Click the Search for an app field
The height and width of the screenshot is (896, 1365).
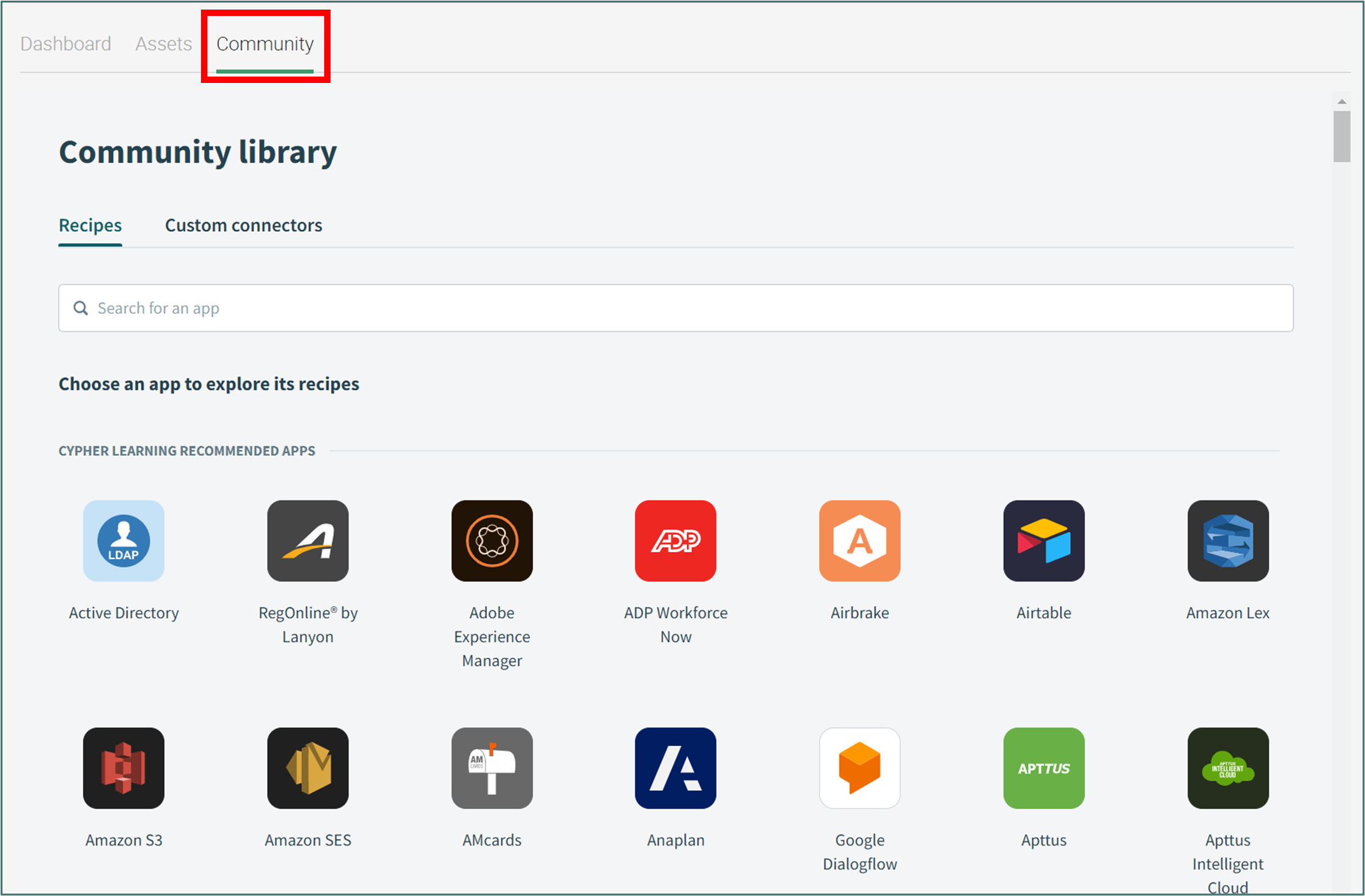coord(675,308)
